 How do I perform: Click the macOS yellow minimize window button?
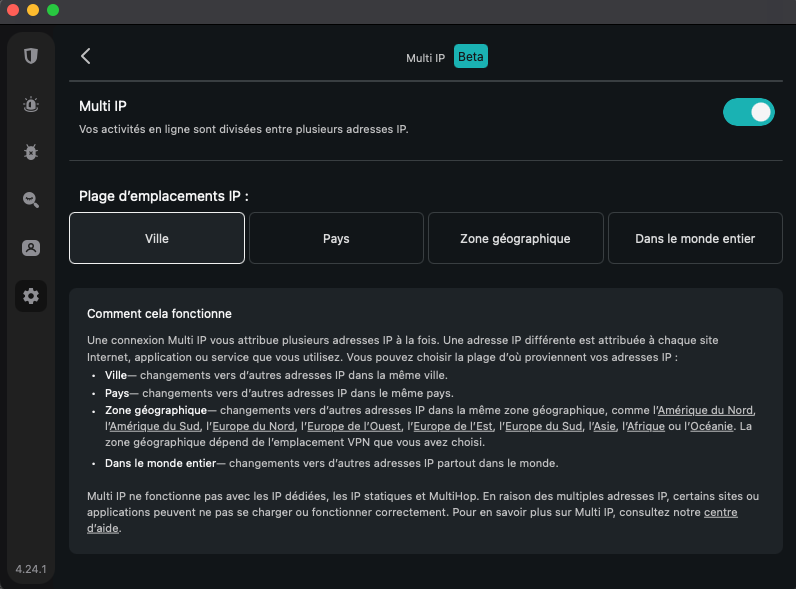coord(33,10)
